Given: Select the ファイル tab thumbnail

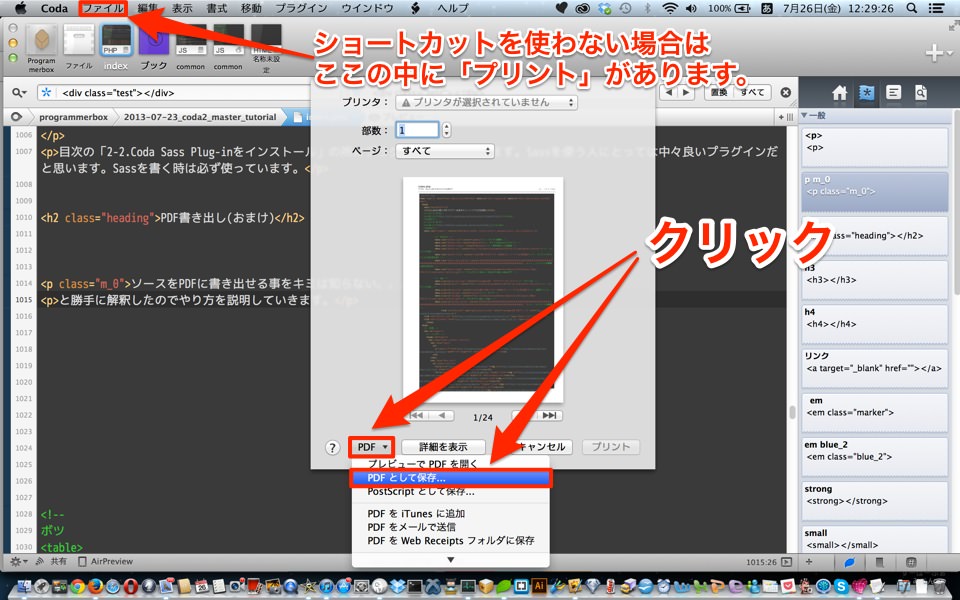Looking at the screenshot, I should (x=79, y=48).
